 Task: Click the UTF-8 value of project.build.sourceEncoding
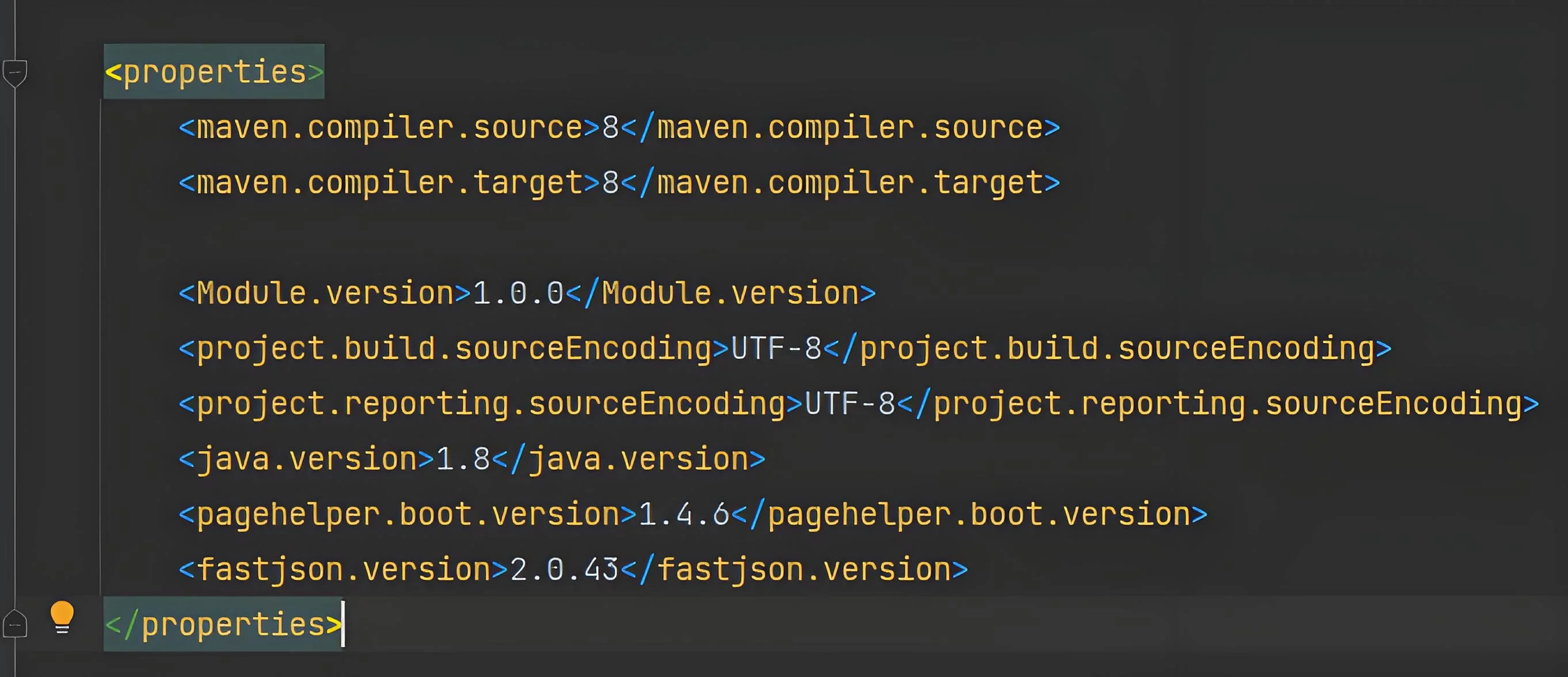776,349
